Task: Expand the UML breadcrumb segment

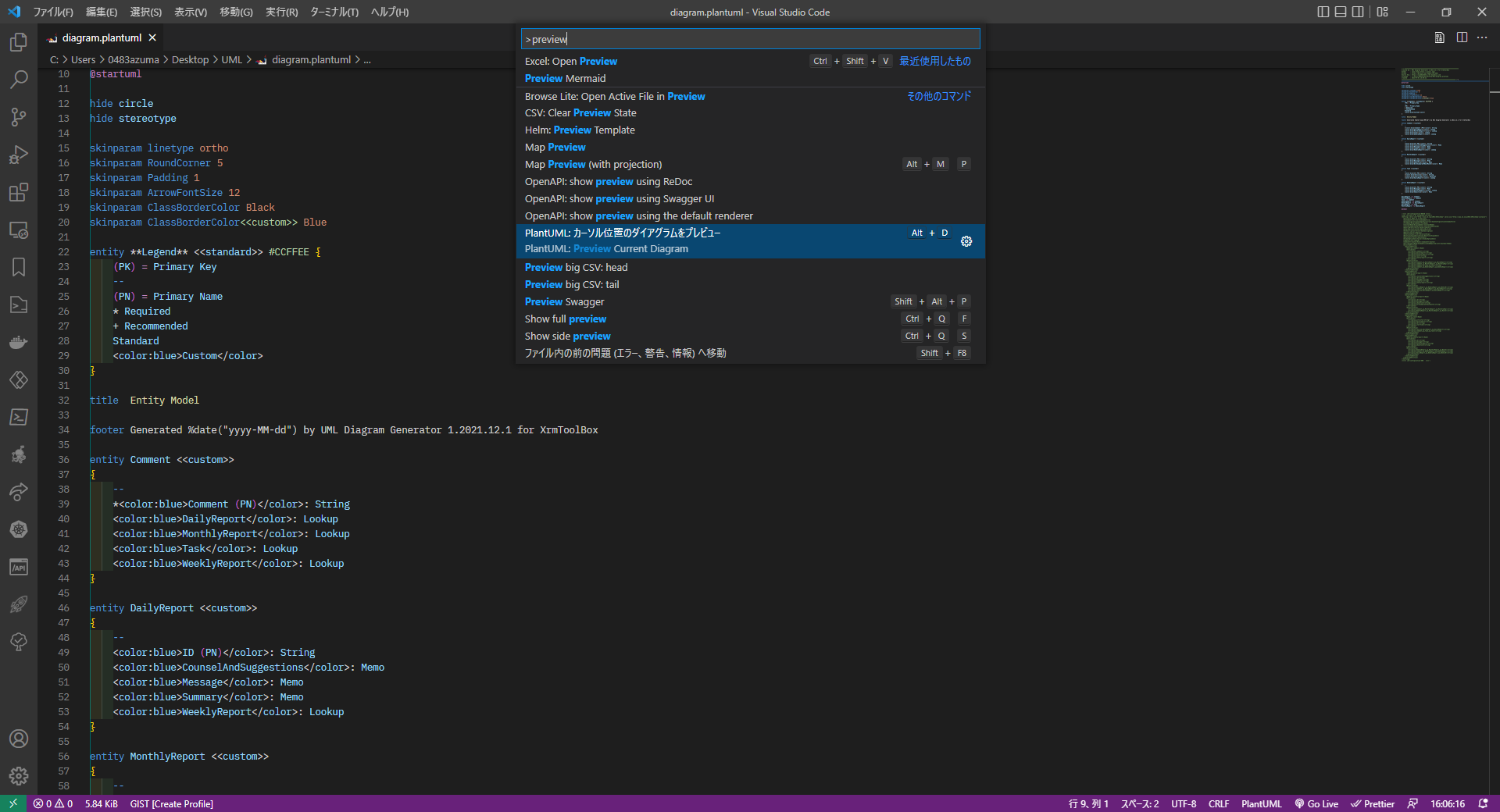Action: [231, 59]
